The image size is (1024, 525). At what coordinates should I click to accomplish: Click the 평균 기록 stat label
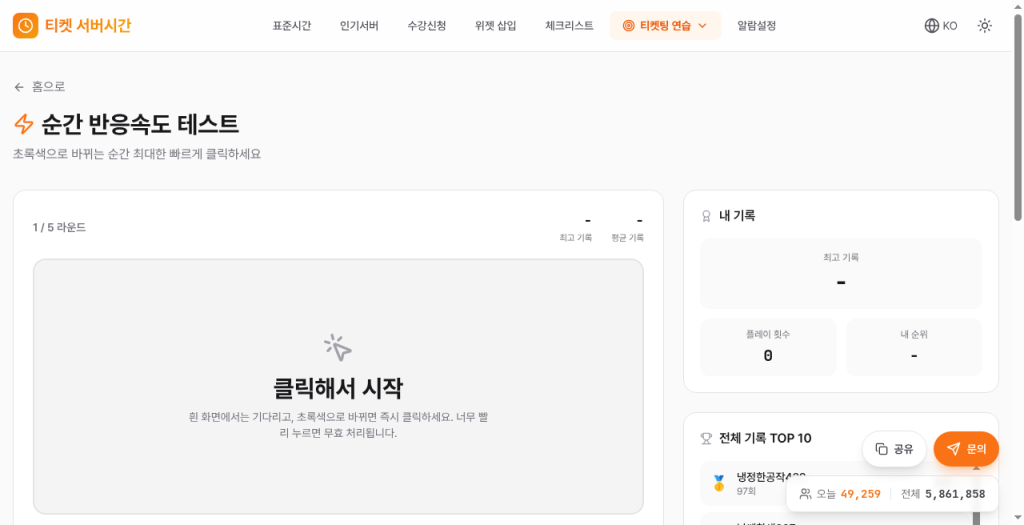(628, 238)
